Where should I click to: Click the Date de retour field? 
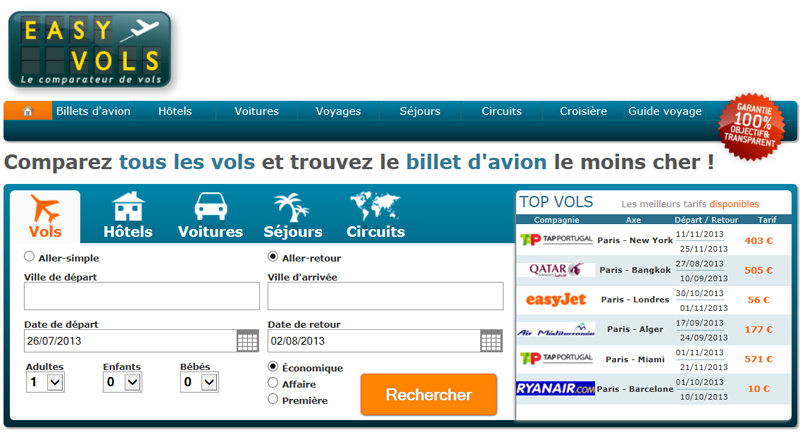tap(374, 341)
